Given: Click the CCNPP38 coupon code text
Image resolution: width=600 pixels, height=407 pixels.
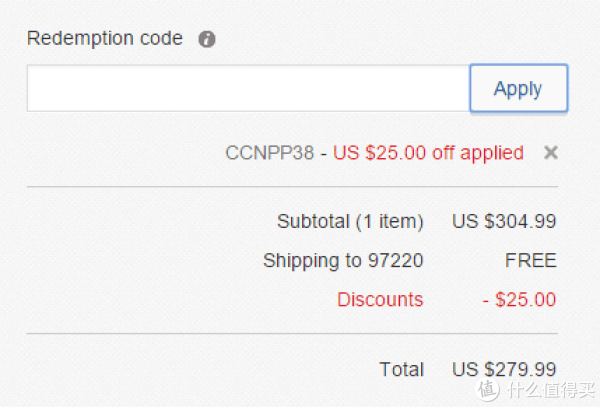Looking at the screenshot, I should click(x=269, y=153).
